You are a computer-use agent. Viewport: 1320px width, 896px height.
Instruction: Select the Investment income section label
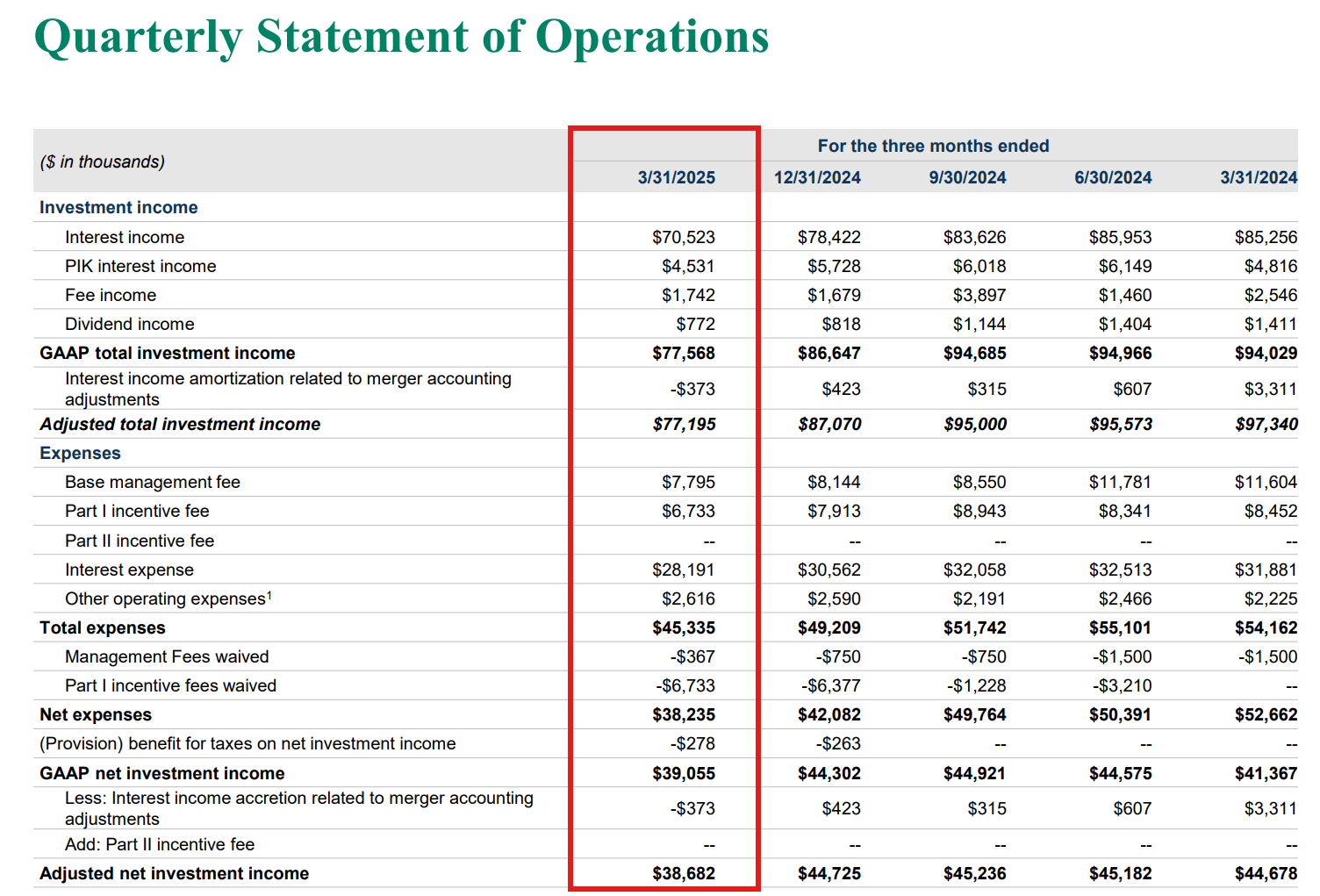tap(118, 207)
